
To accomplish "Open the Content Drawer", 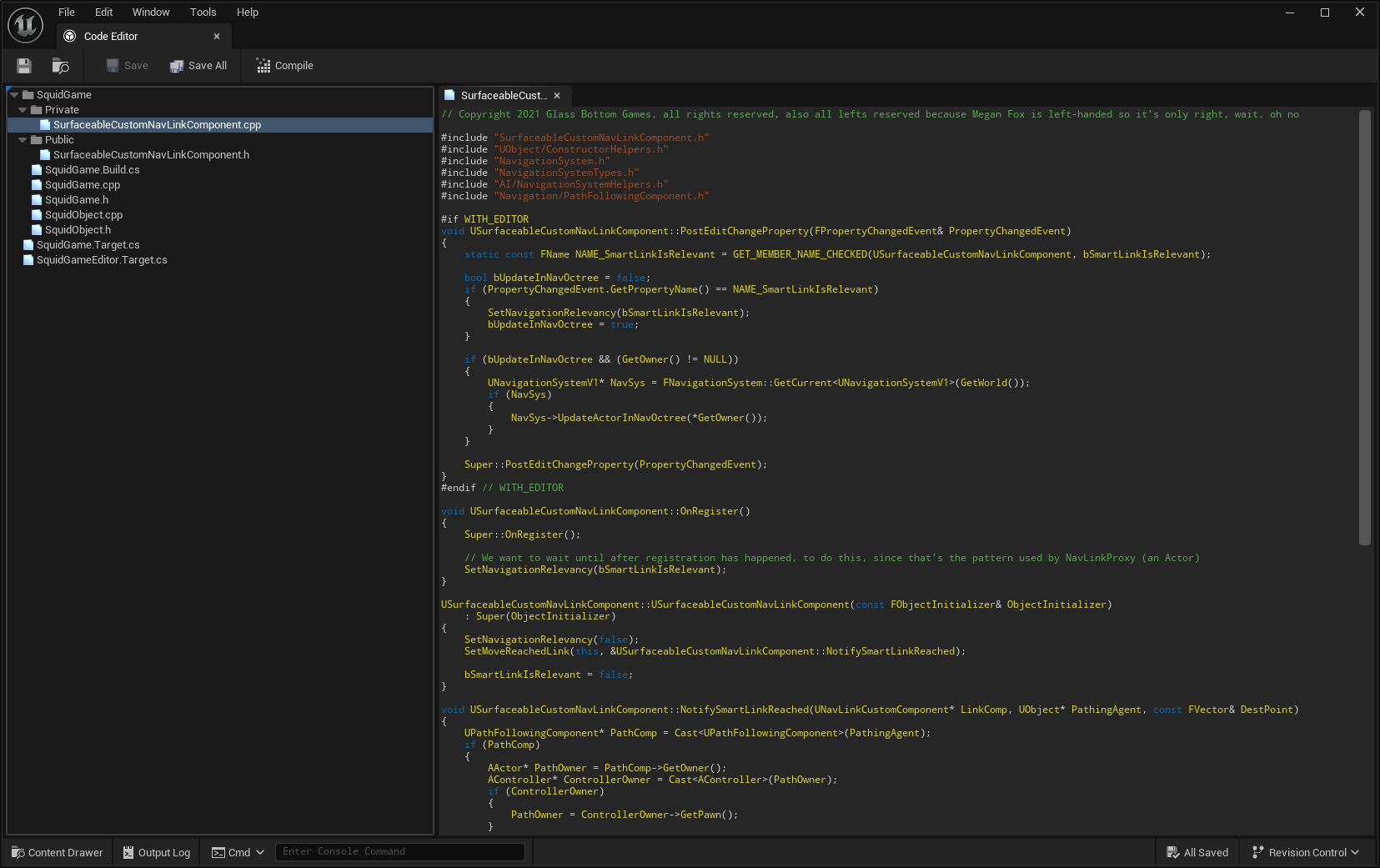I will point(58,852).
